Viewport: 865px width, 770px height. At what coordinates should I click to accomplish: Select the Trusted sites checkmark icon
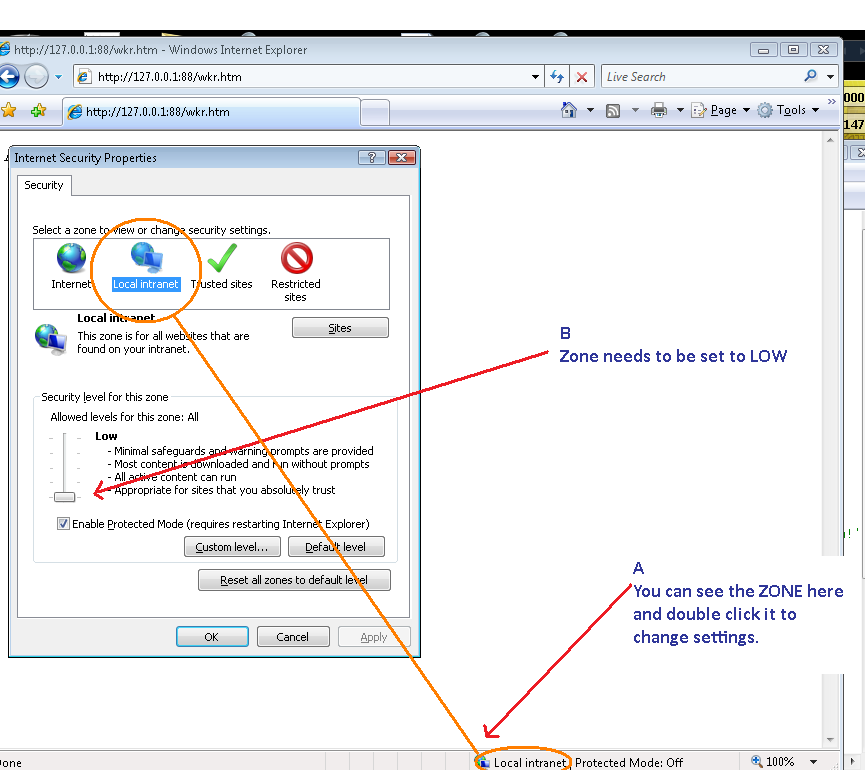coord(221,259)
